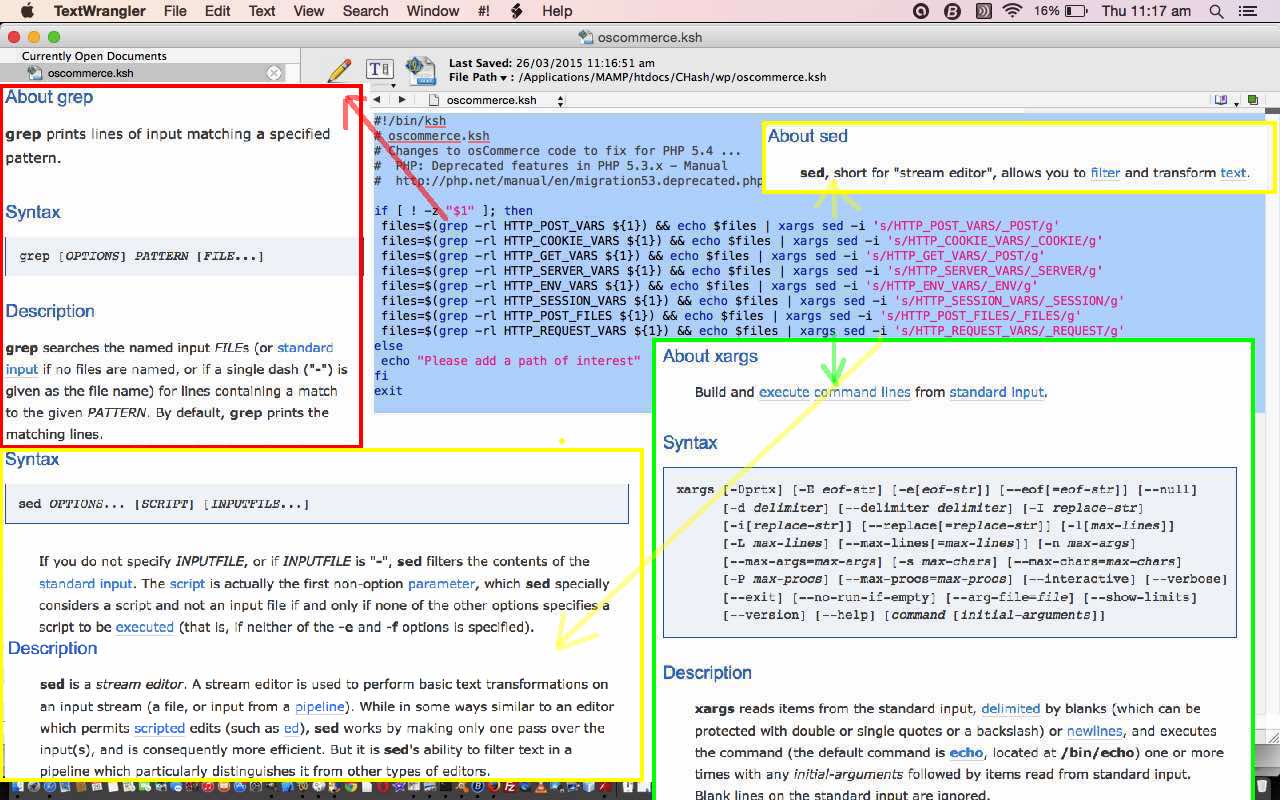Click the 'parameter' link in sed Syntax text
The image size is (1280, 800).
(x=441, y=583)
